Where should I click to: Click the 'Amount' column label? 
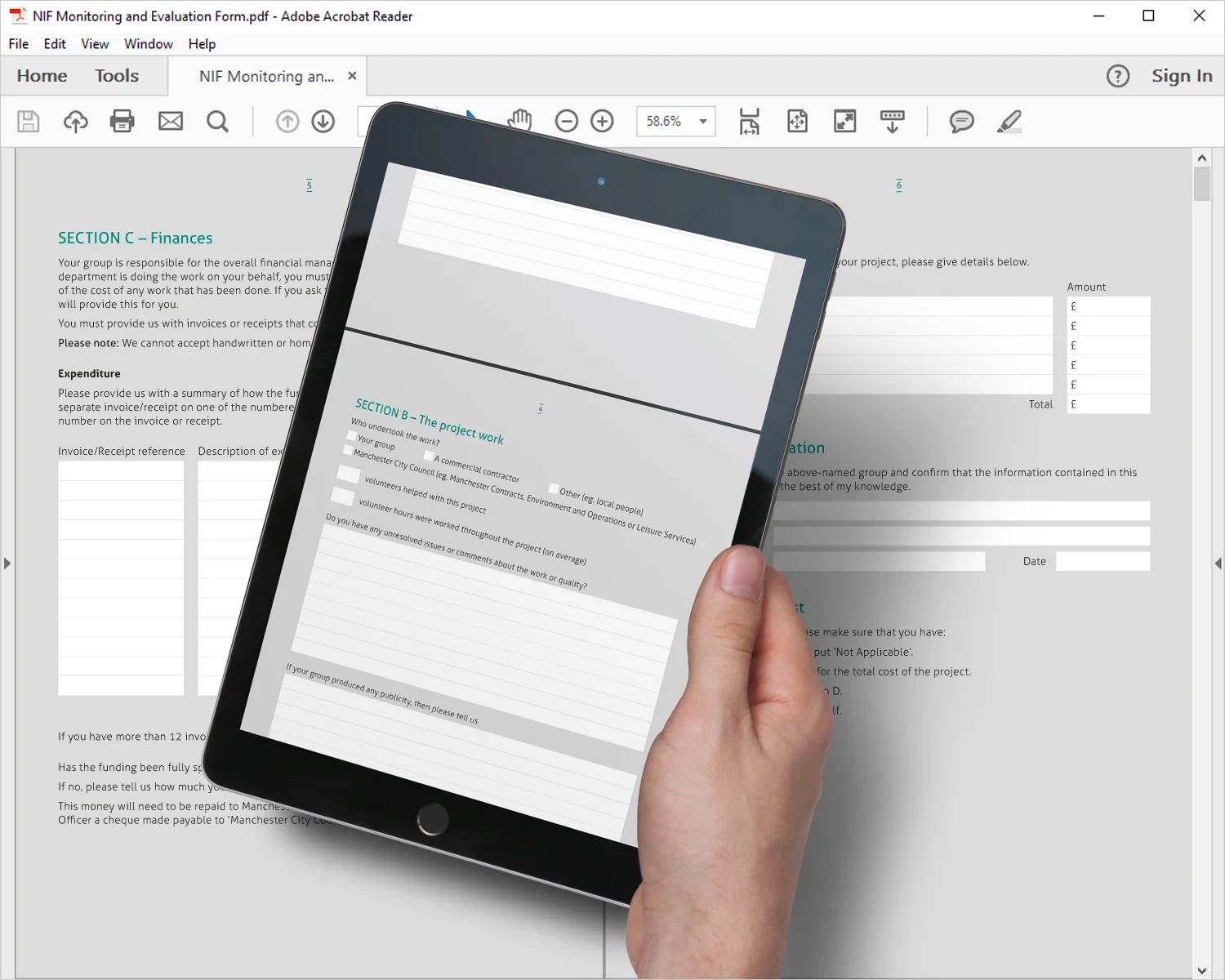[1086, 287]
